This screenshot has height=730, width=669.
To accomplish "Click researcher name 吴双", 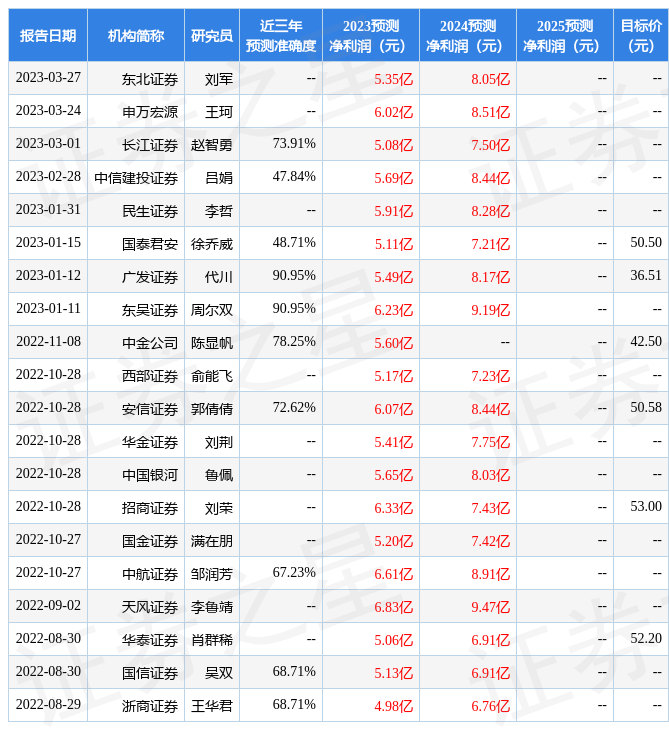I will (x=219, y=674).
